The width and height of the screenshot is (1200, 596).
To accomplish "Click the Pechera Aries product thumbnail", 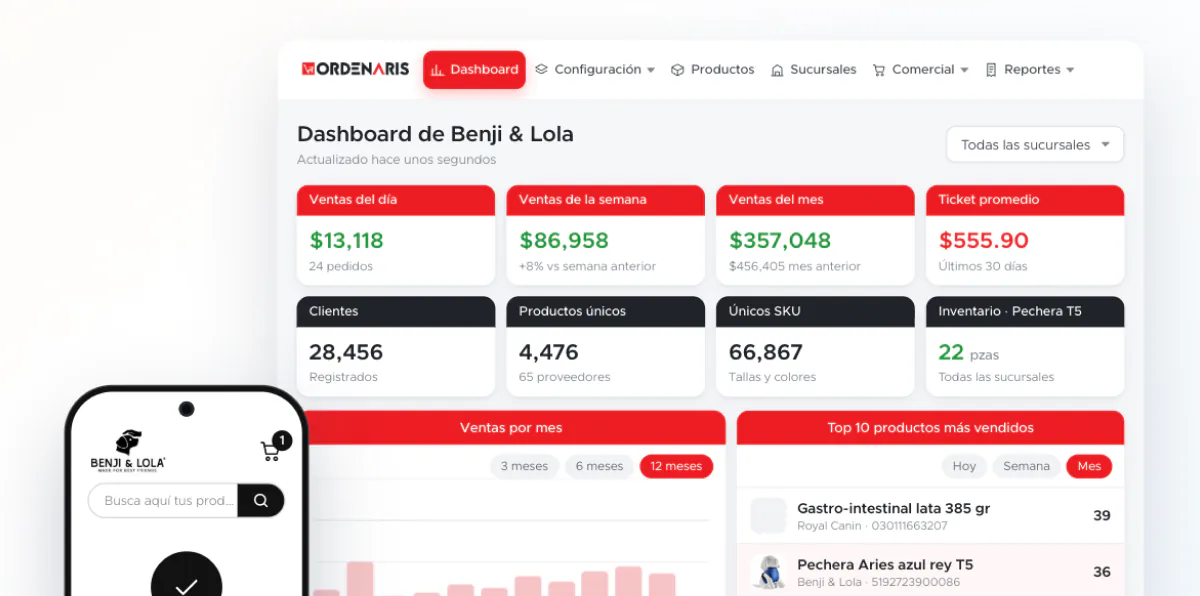I will (x=768, y=572).
